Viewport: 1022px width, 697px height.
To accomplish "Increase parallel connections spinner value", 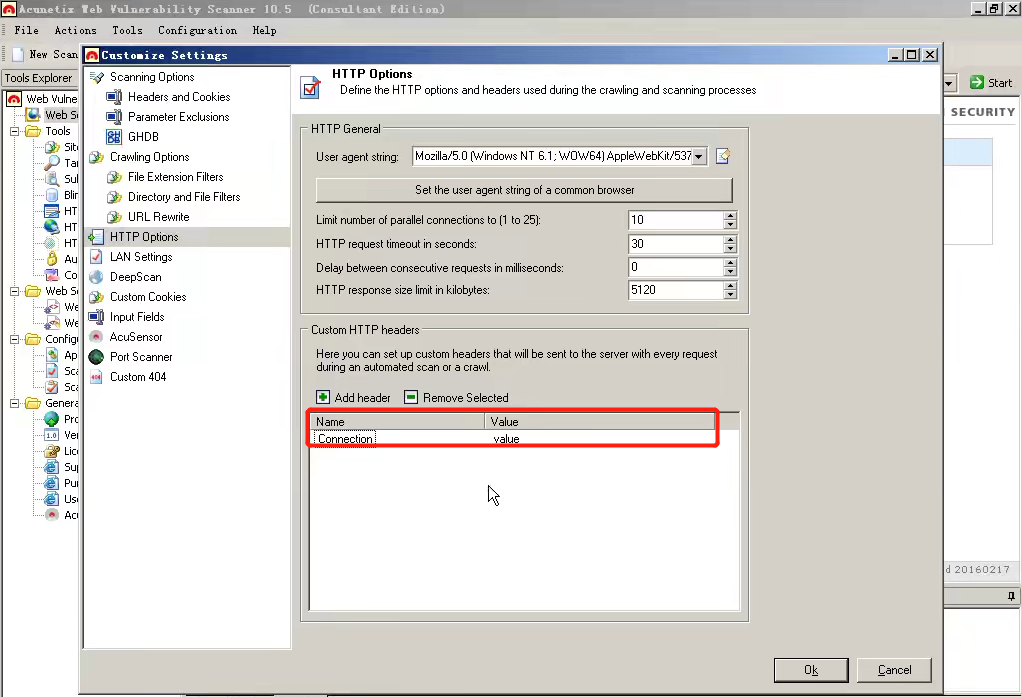I will [x=730, y=216].
